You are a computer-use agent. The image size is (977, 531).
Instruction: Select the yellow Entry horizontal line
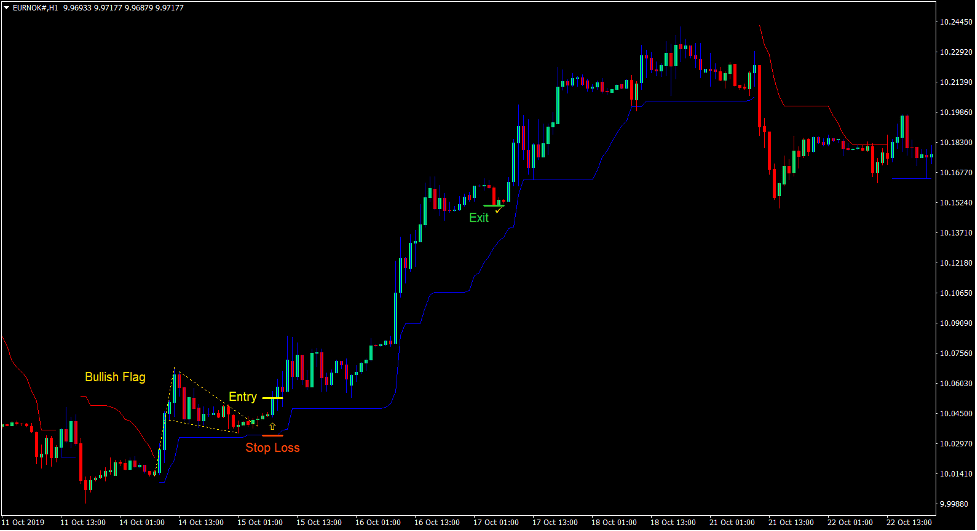pyautogui.click(x=272, y=398)
